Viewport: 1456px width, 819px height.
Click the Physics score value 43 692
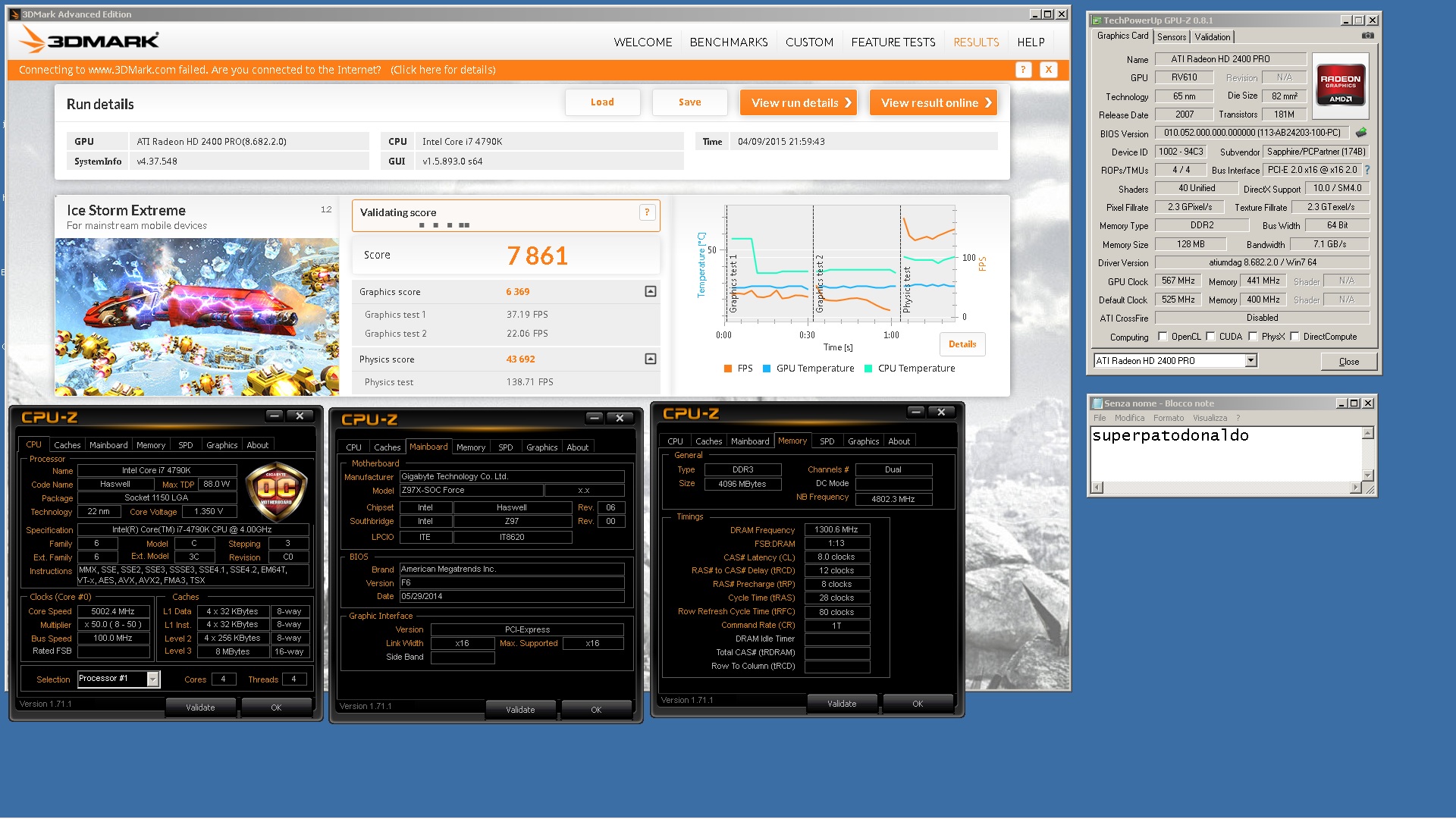[x=520, y=359]
